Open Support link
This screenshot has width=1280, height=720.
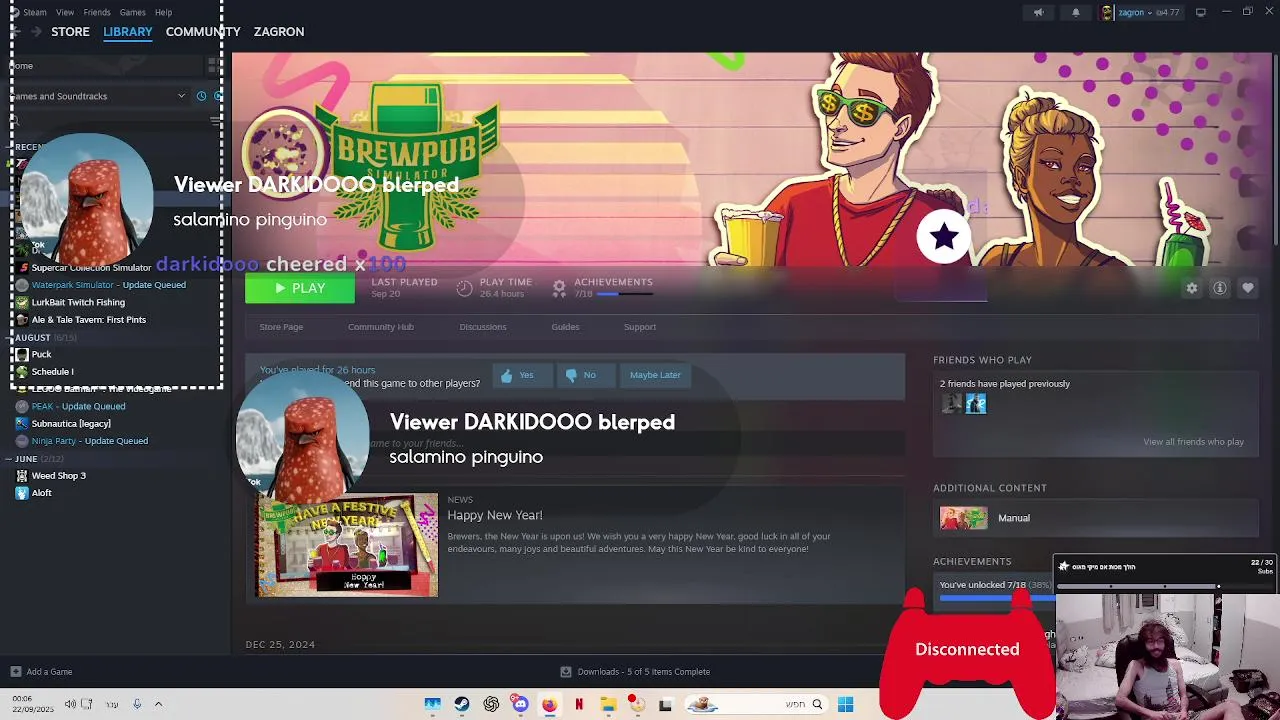coord(640,327)
